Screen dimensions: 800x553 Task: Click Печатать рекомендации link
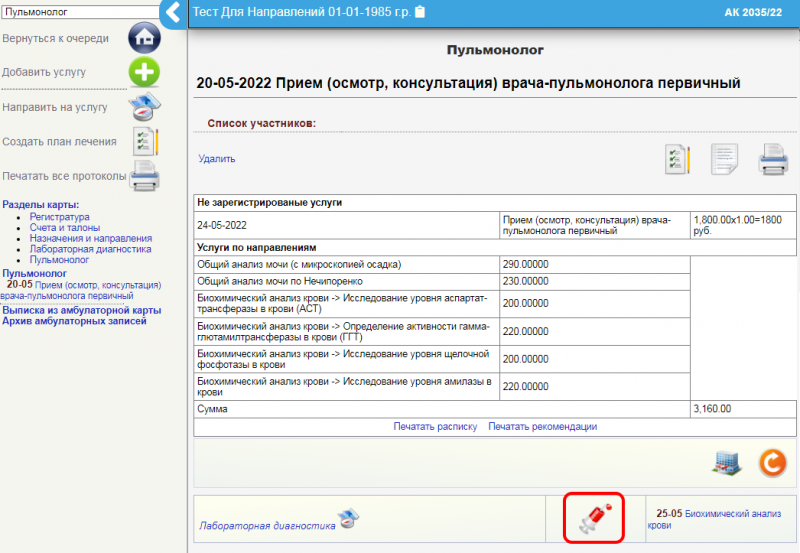coord(542,427)
